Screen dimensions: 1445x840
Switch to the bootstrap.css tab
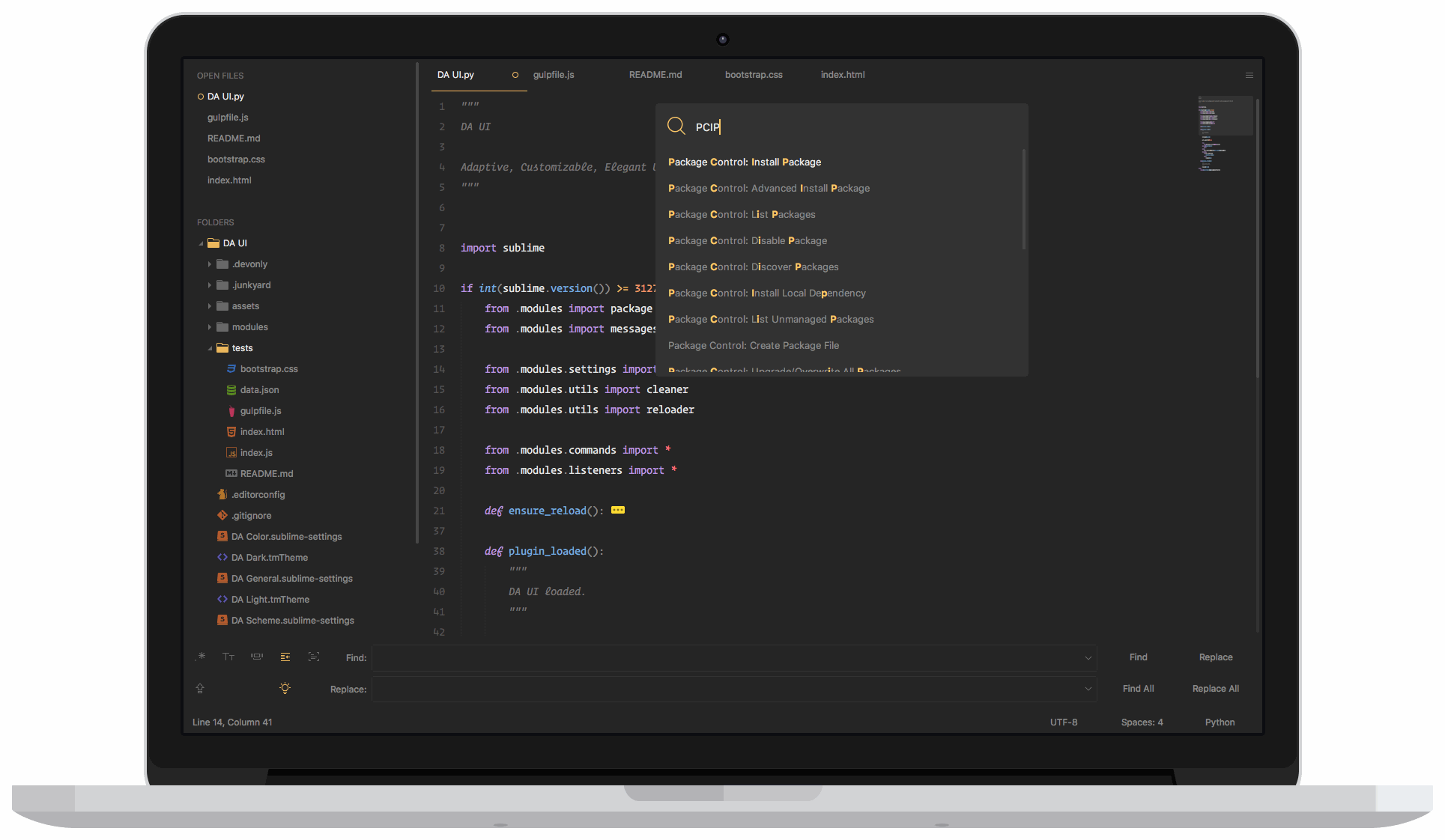point(754,75)
